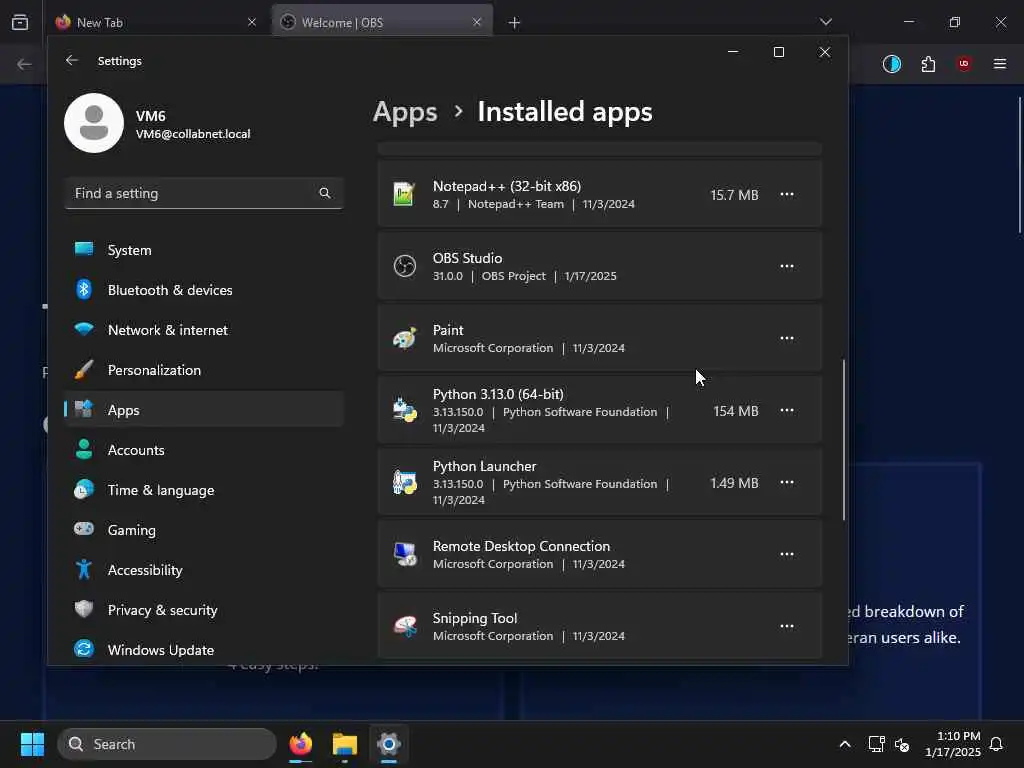
Task: Click the Python 3.13.0 app icon
Action: 404,410
